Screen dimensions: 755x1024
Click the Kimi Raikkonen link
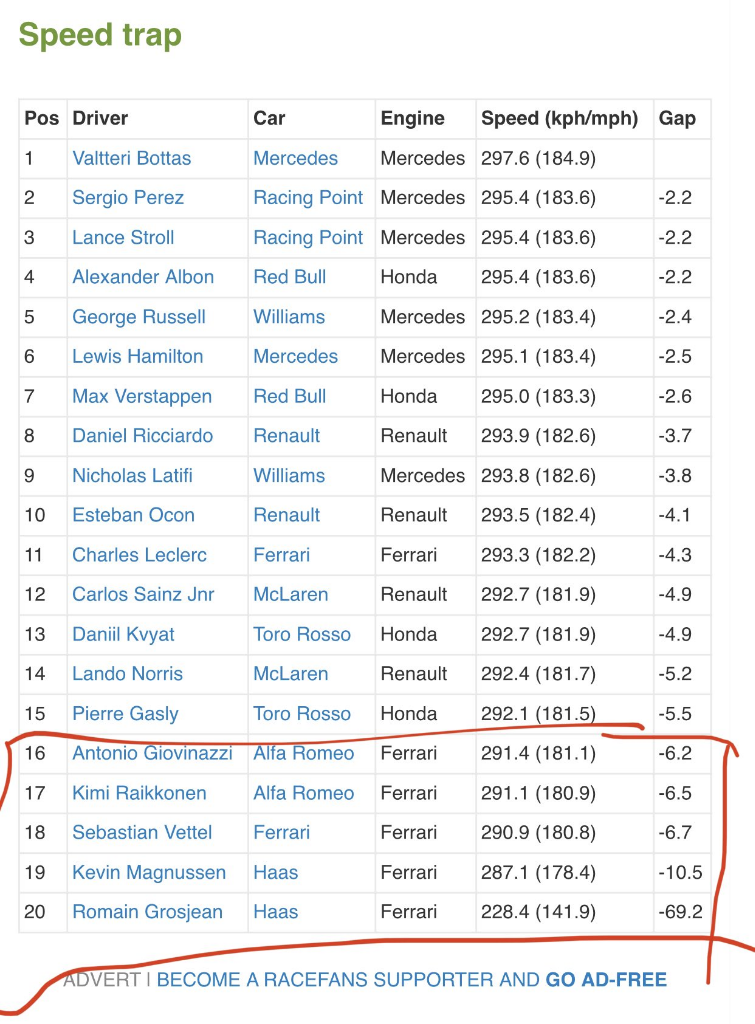(139, 793)
